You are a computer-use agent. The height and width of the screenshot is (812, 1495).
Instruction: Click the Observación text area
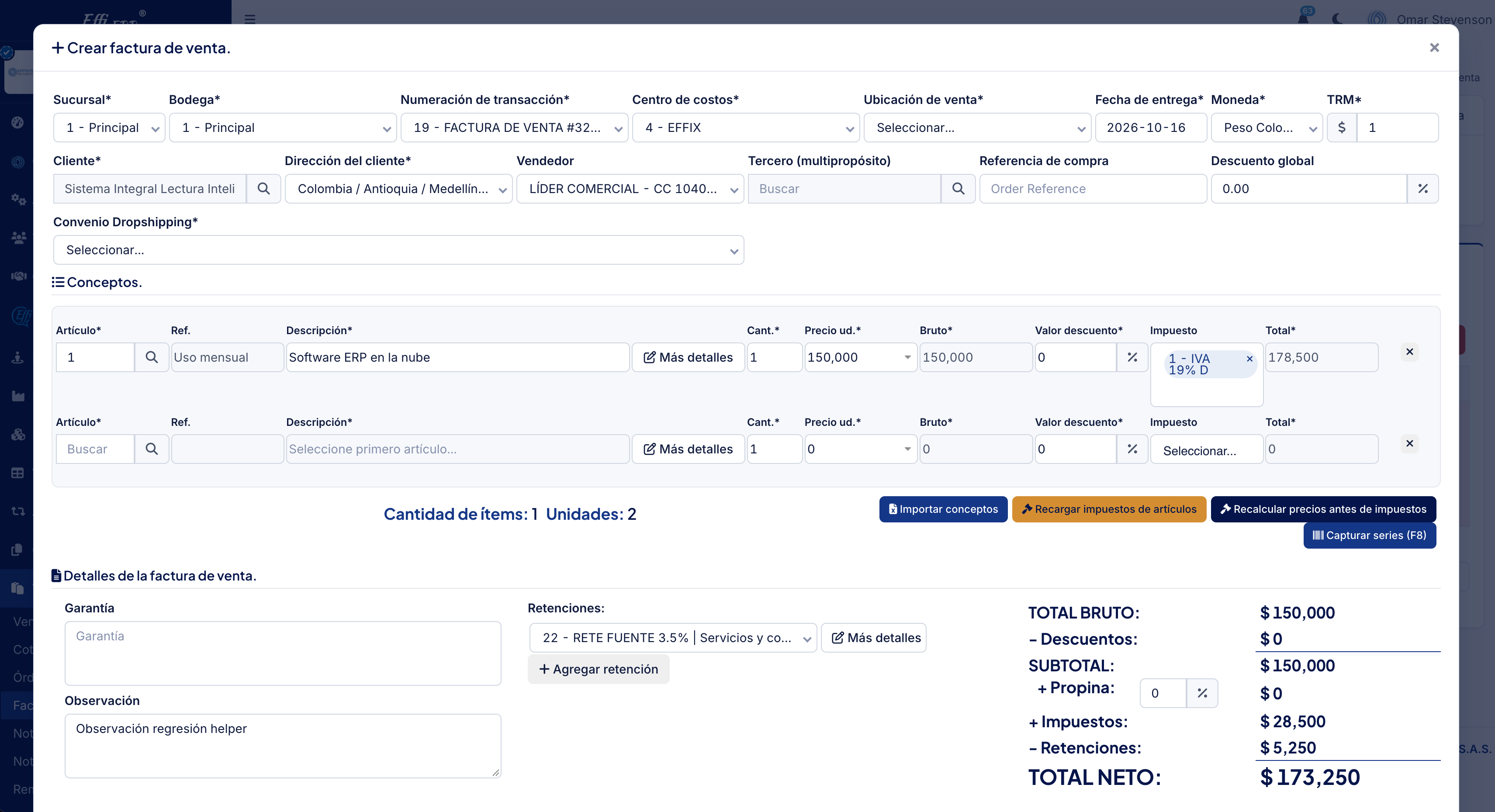click(283, 746)
